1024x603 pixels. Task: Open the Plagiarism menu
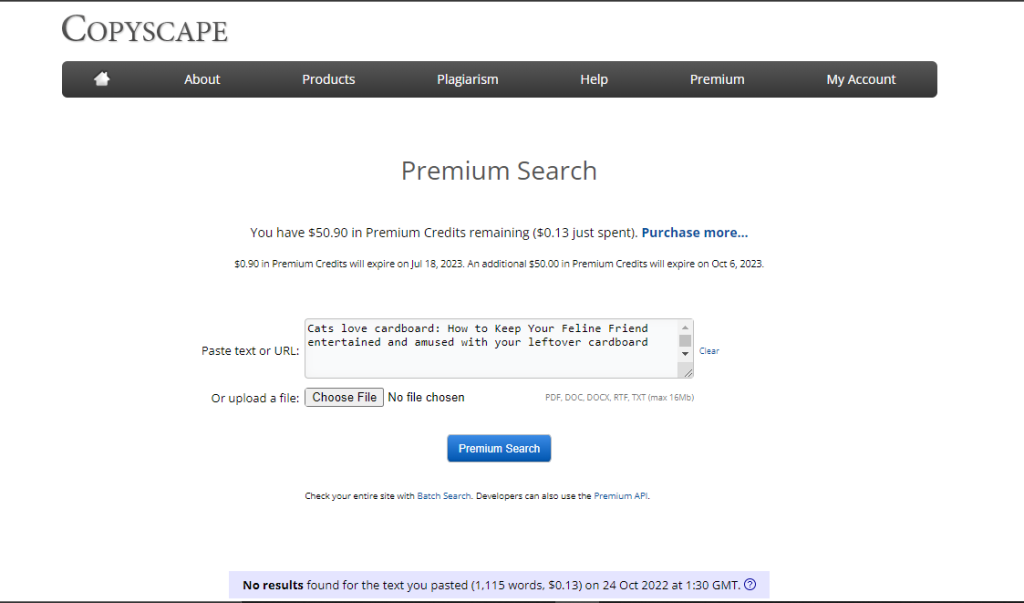(467, 79)
